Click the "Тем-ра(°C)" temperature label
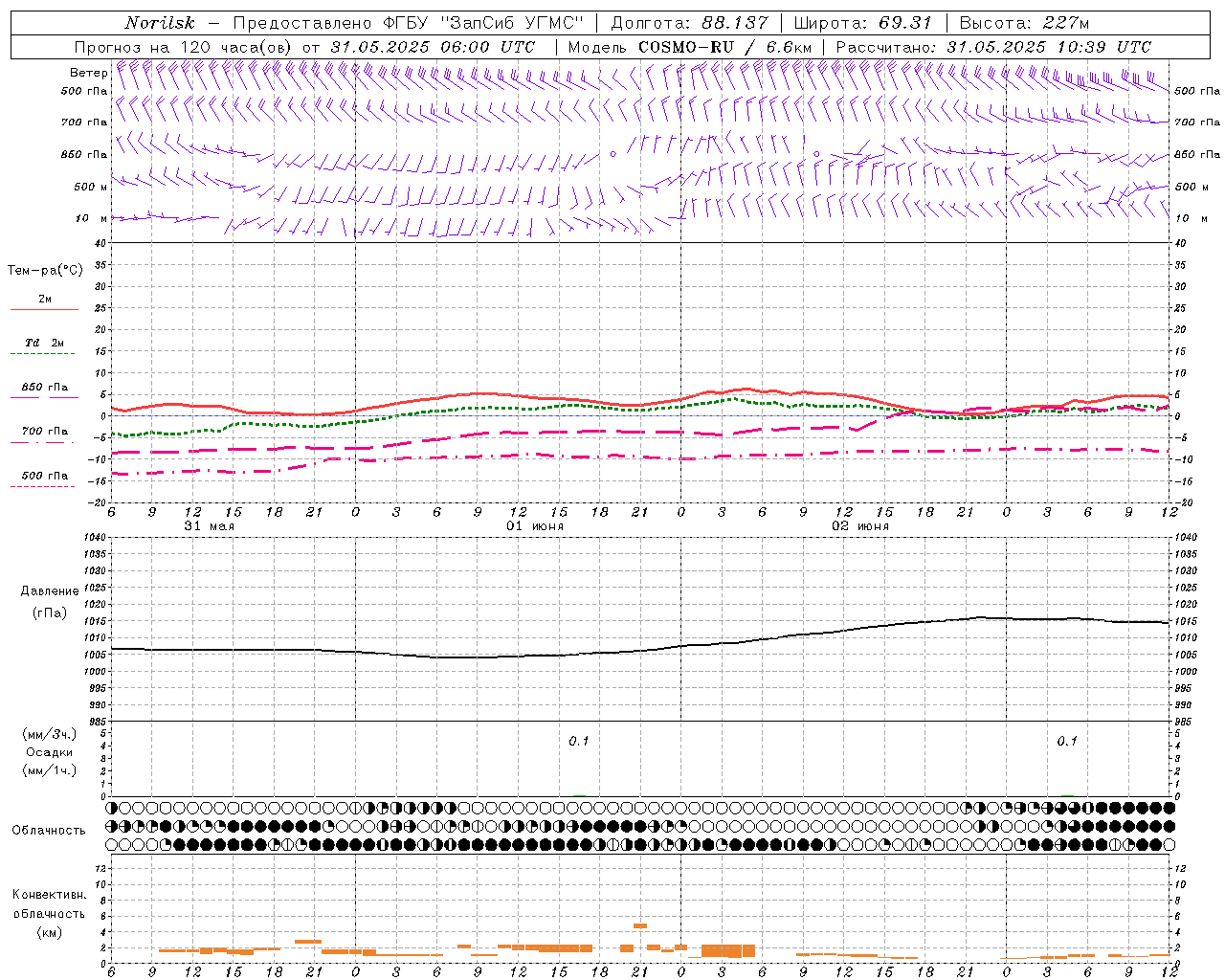The width and height of the screenshot is (1225, 980). [45, 271]
